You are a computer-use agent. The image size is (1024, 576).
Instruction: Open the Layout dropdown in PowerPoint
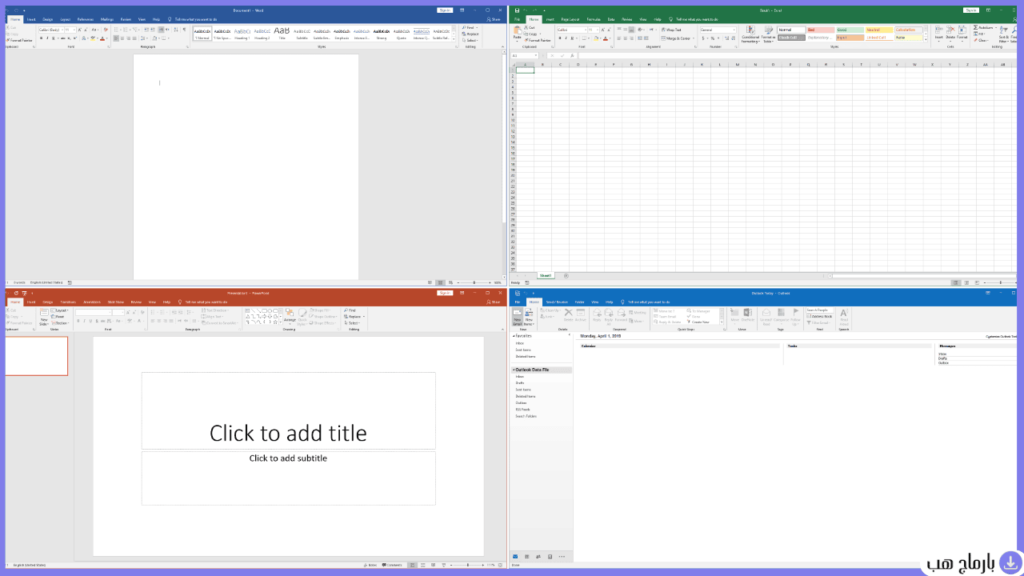click(61, 311)
